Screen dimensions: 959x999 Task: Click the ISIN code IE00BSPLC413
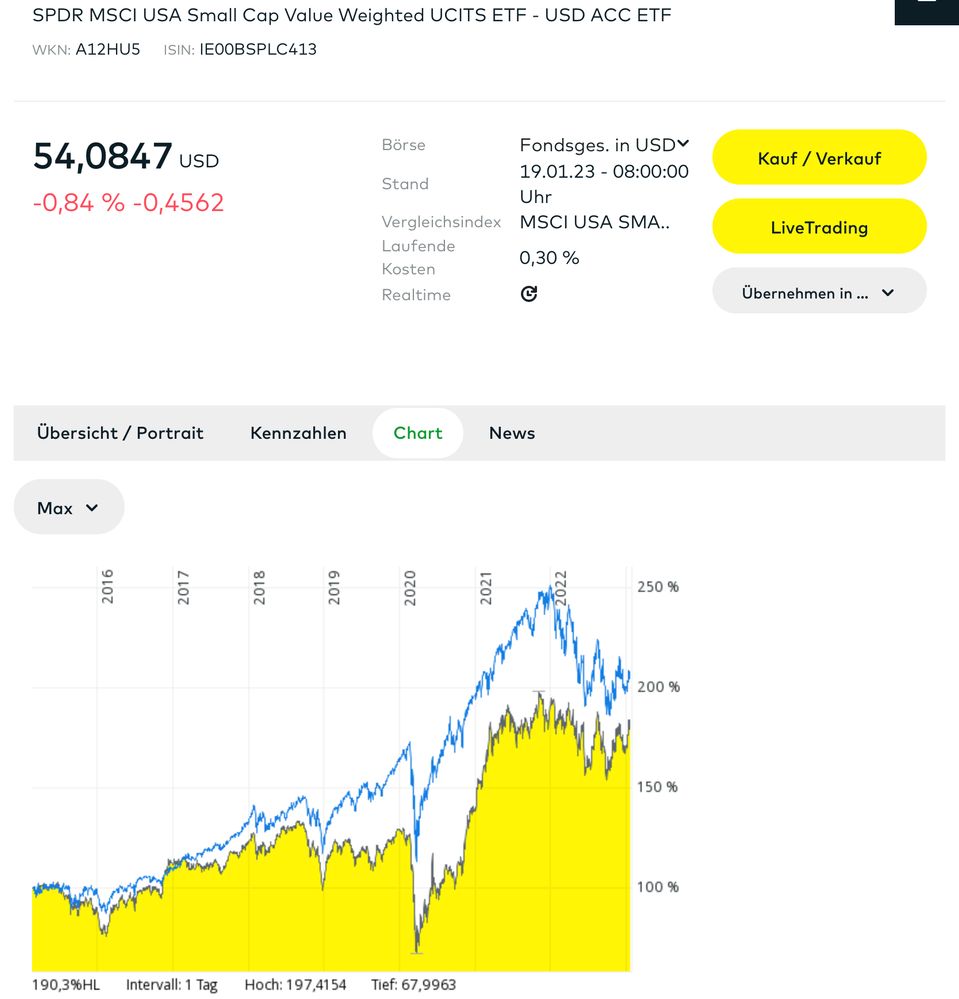pos(258,49)
